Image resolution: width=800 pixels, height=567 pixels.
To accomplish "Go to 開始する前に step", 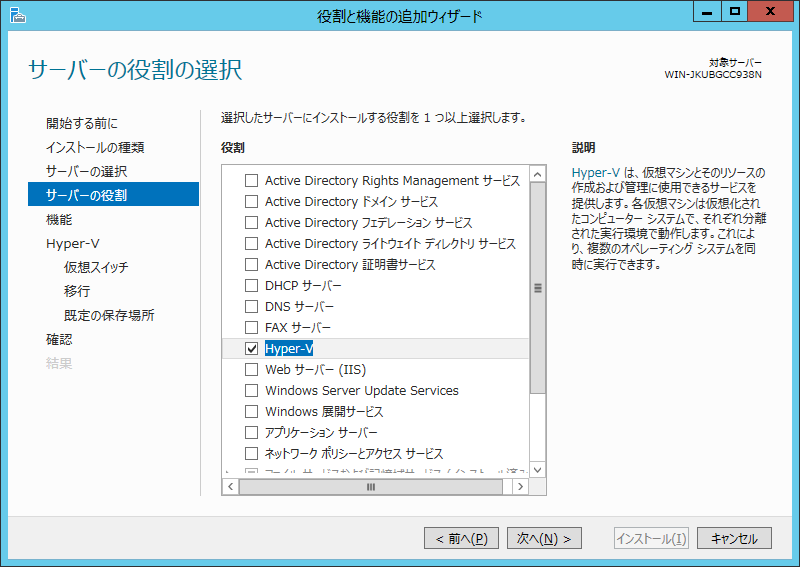I will (x=82, y=123).
